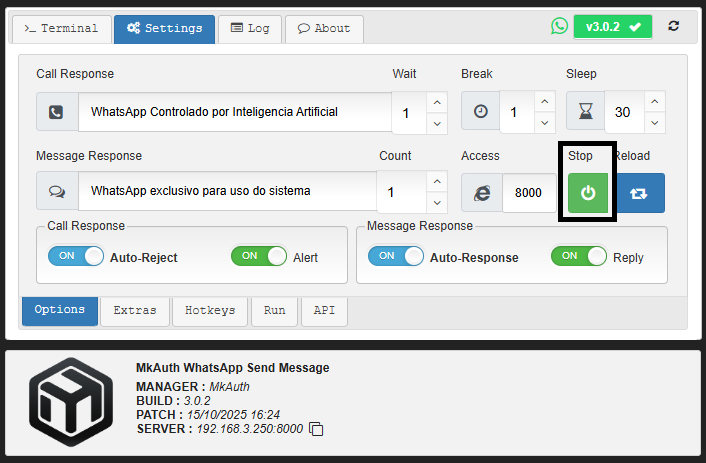Edit the Call Response message field

click(235, 112)
